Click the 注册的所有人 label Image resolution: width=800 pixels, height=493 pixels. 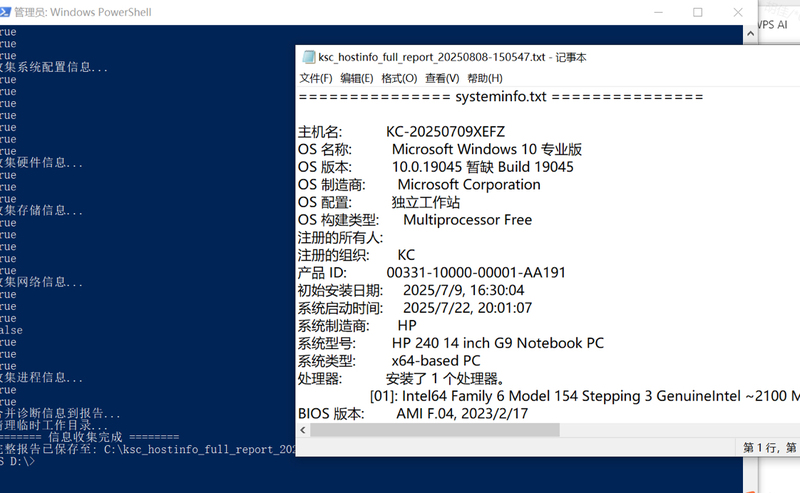(x=340, y=237)
